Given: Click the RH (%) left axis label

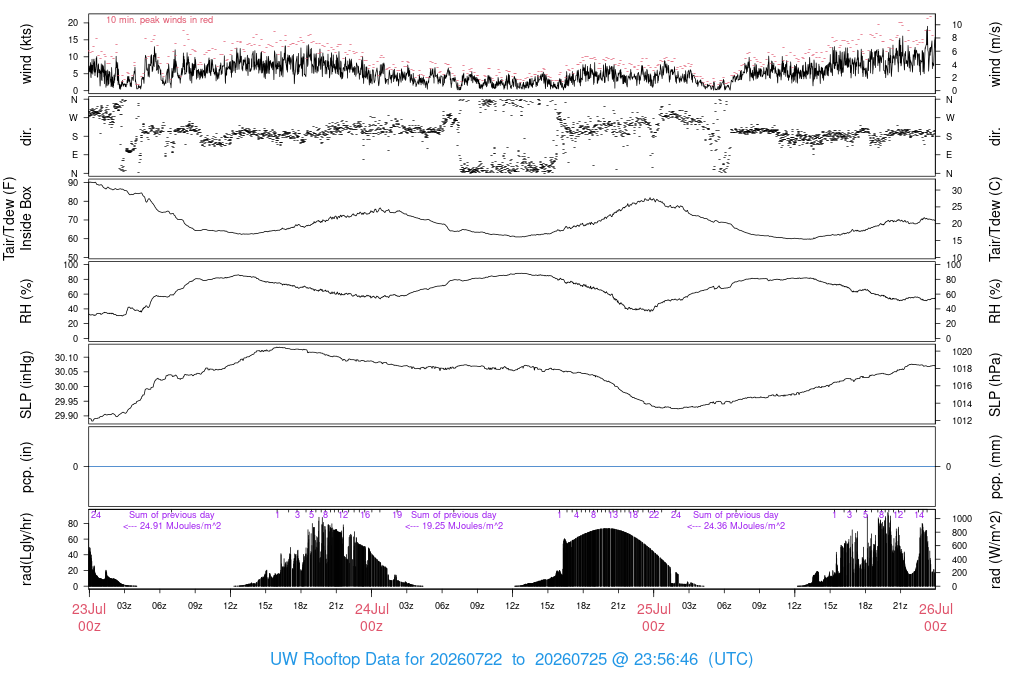Looking at the screenshot, I should pyautogui.click(x=27, y=301).
